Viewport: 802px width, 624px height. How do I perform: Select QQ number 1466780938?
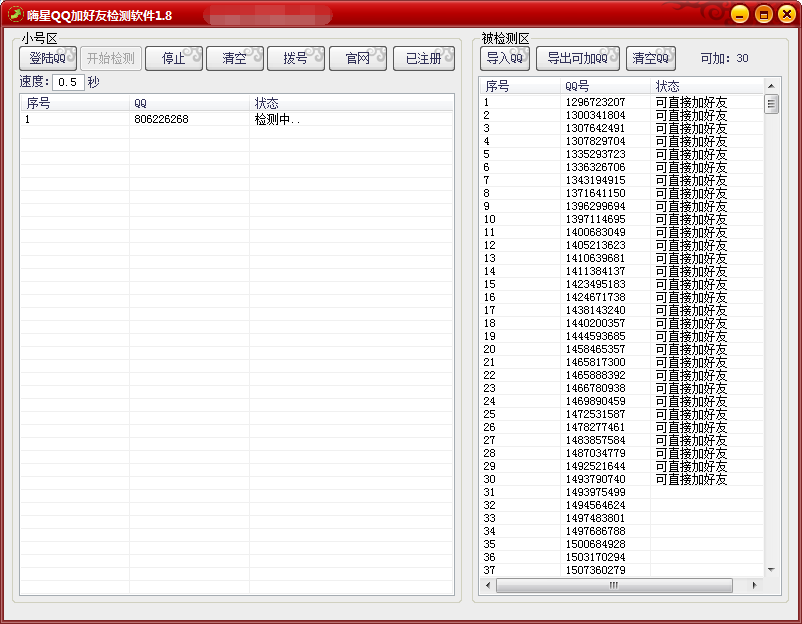[595, 388]
